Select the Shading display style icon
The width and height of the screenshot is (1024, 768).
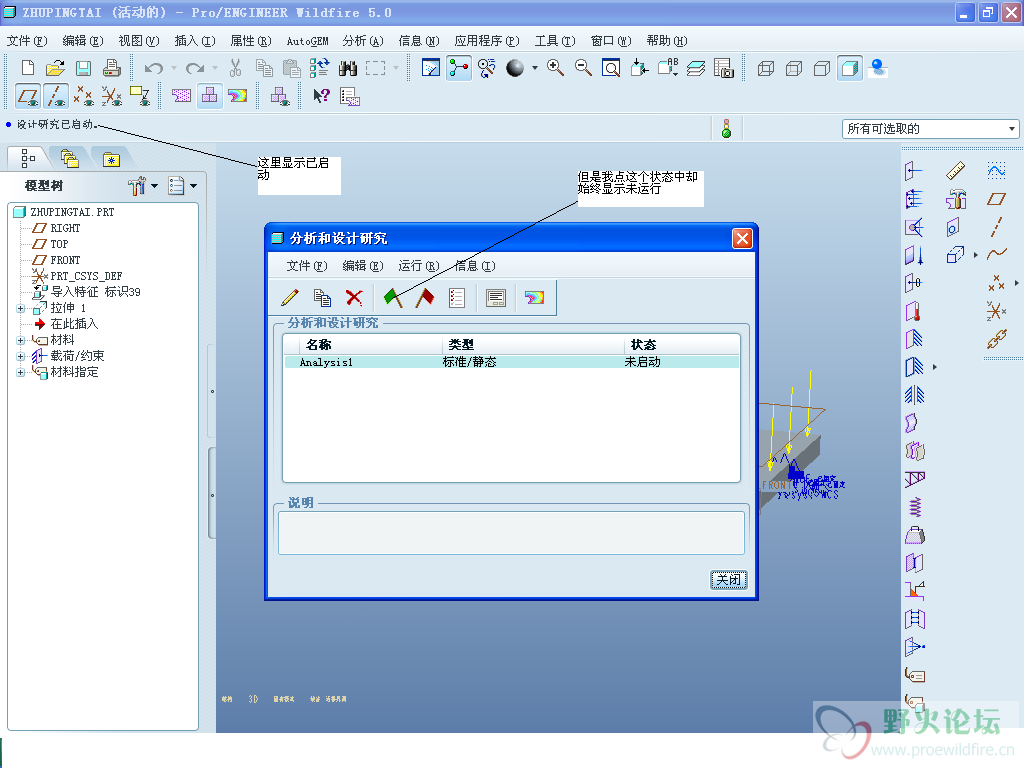coord(850,68)
